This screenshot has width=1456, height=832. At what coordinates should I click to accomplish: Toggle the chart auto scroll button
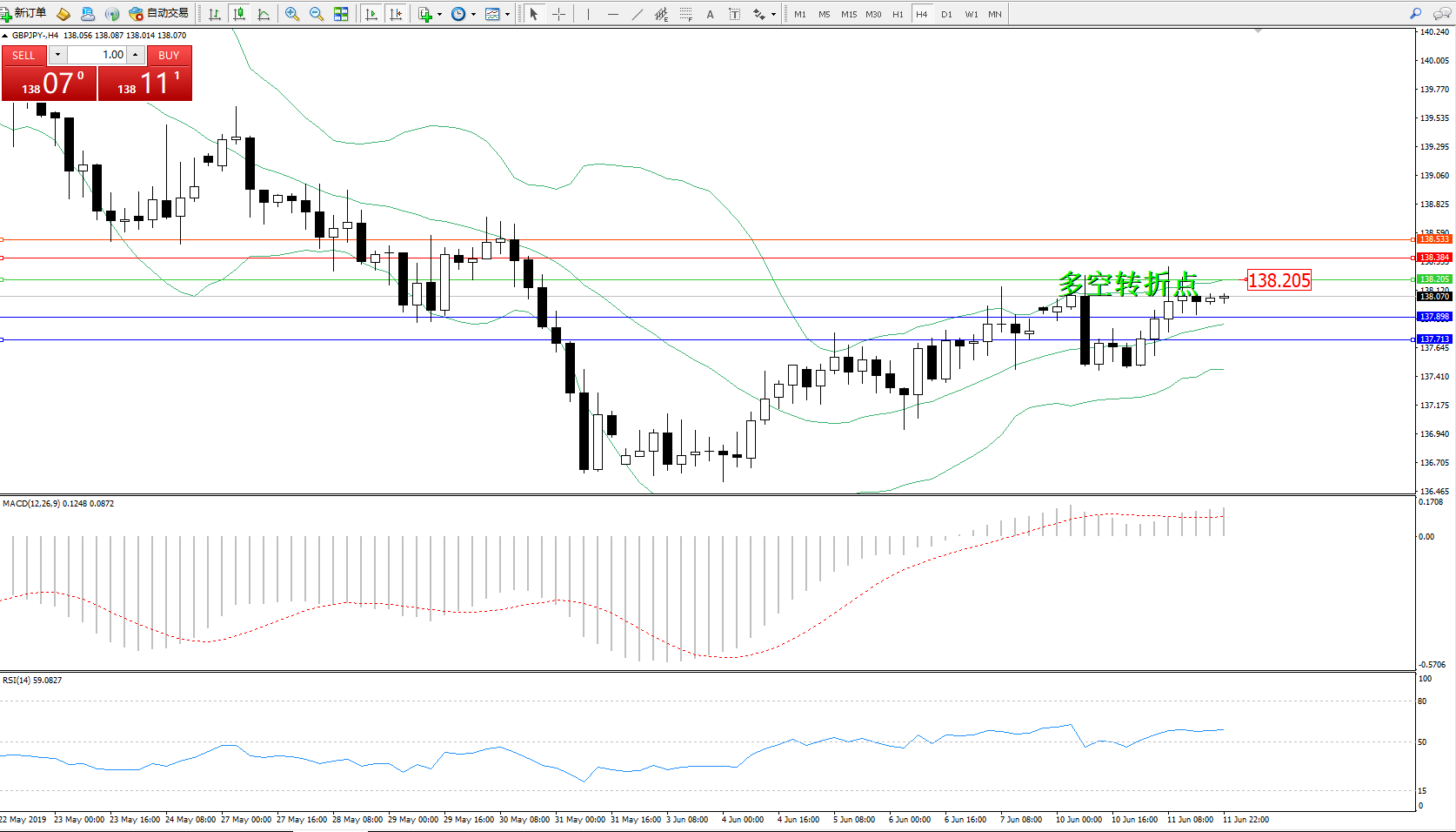point(371,14)
